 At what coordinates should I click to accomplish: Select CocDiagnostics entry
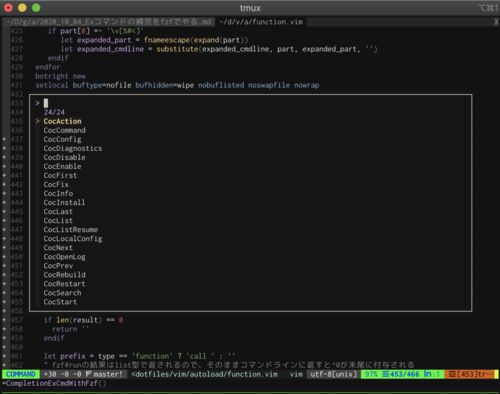[73, 148]
